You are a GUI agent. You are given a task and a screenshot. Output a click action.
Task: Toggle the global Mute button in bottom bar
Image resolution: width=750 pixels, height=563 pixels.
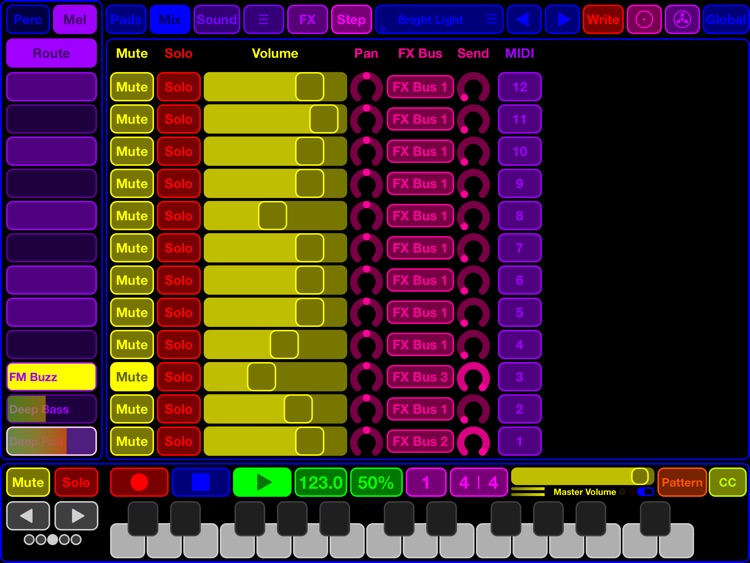[x=28, y=482]
